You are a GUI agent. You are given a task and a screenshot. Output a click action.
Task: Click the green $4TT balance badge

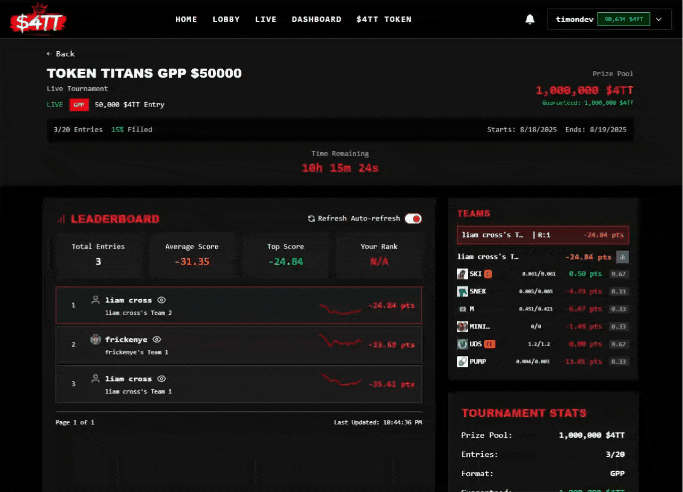click(x=623, y=19)
